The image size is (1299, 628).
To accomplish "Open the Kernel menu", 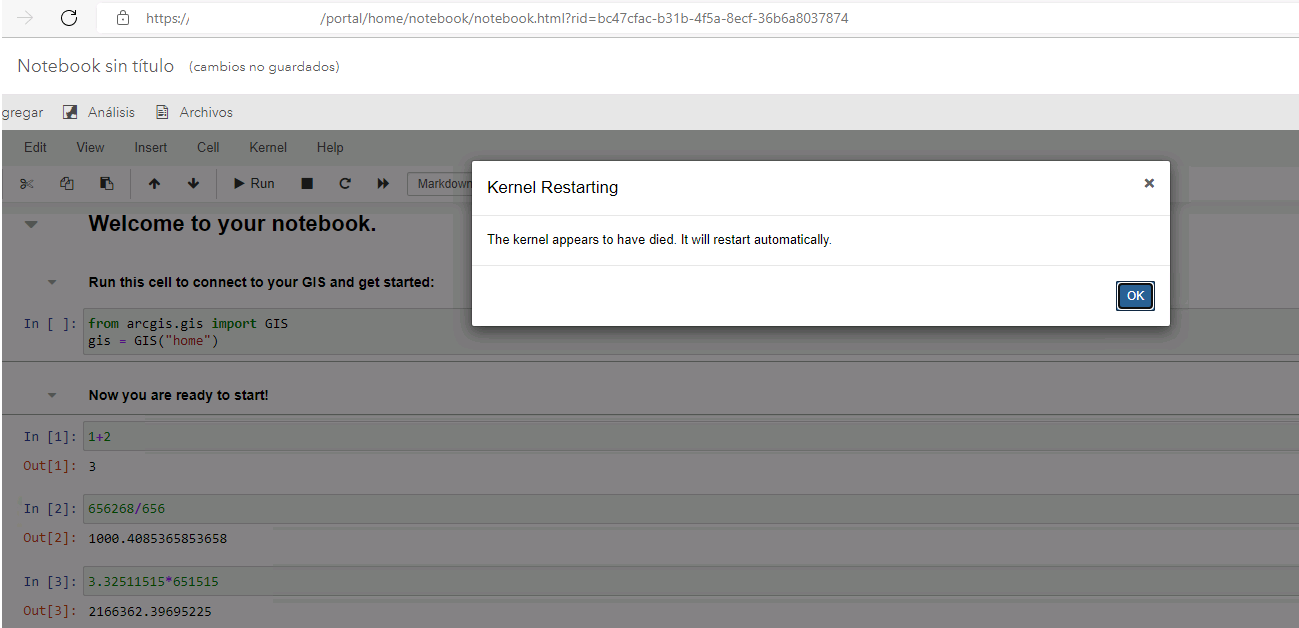I will pyautogui.click(x=267, y=147).
